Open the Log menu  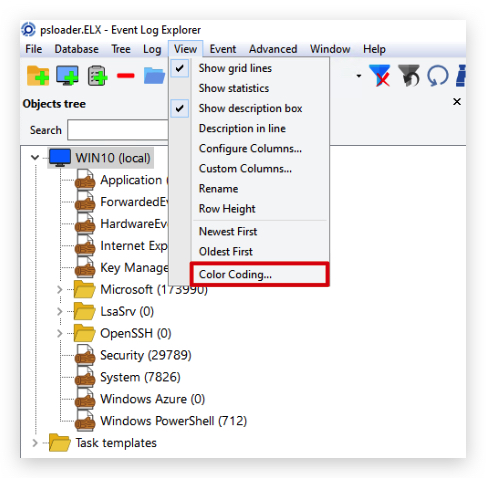coord(152,49)
